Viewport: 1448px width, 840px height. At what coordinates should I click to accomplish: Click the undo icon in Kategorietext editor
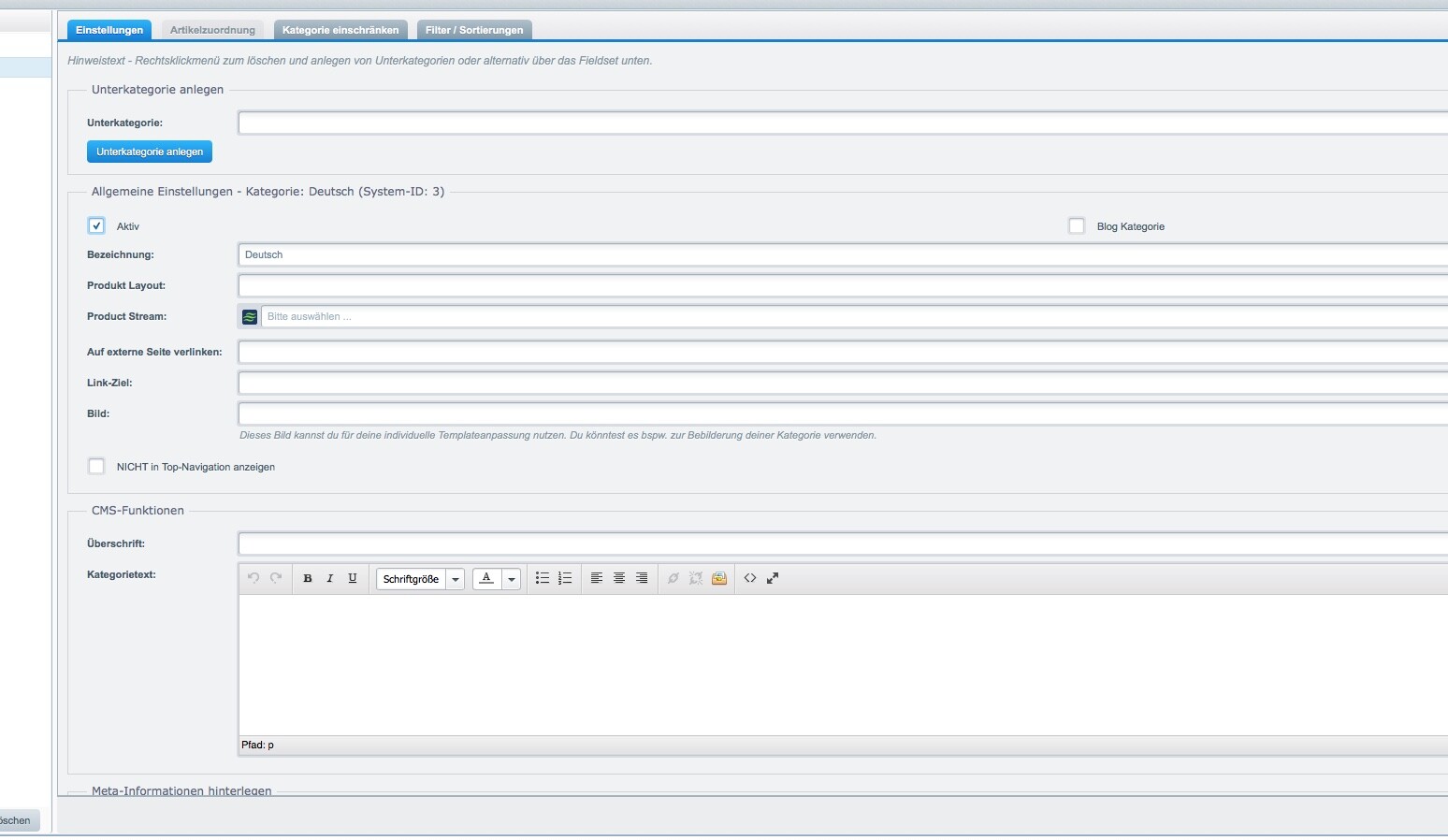click(x=253, y=578)
